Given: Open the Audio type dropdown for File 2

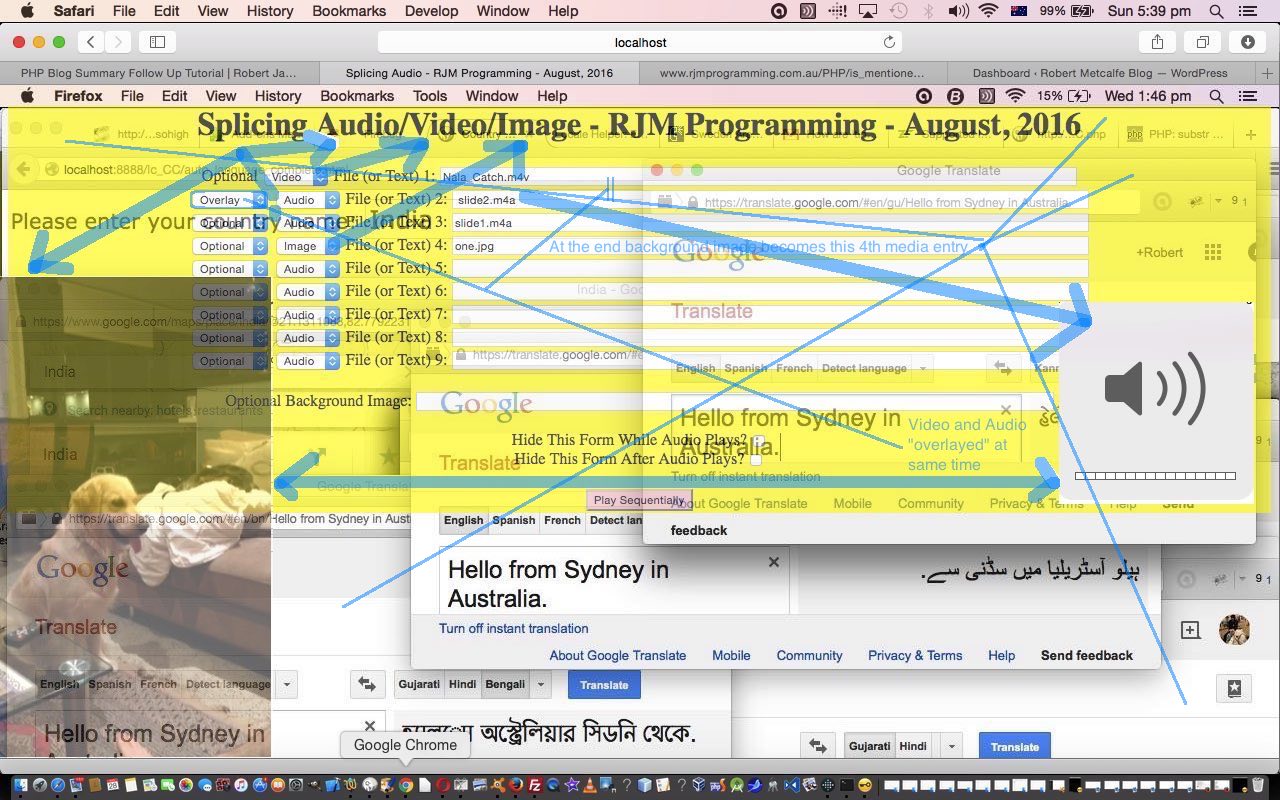Looking at the screenshot, I should tap(308, 200).
